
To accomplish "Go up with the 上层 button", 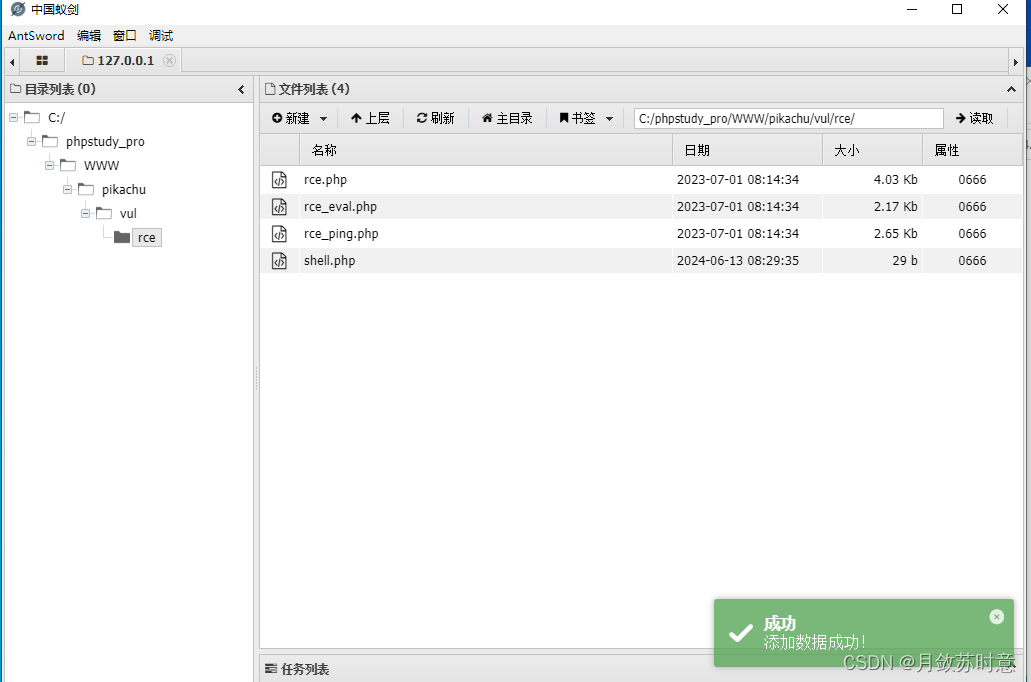I will (x=370, y=118).
